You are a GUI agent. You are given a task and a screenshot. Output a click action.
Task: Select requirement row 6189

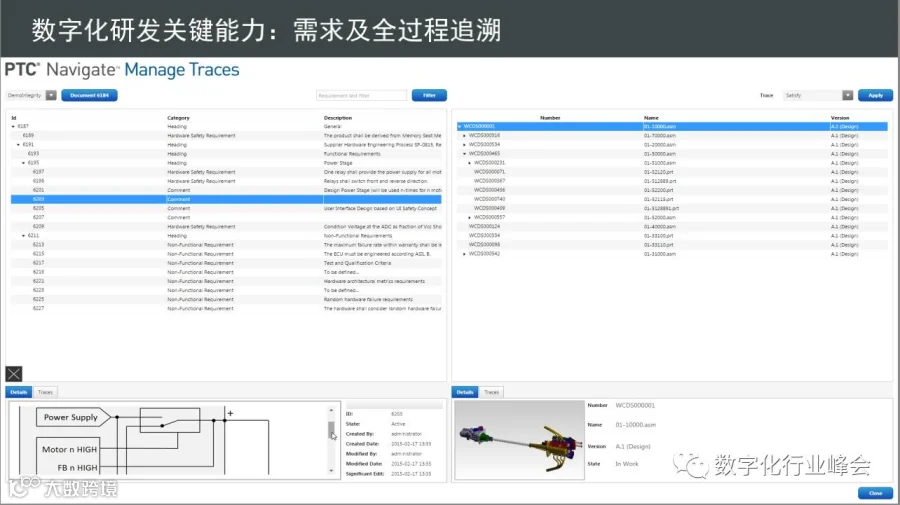(x=226, y=135)
